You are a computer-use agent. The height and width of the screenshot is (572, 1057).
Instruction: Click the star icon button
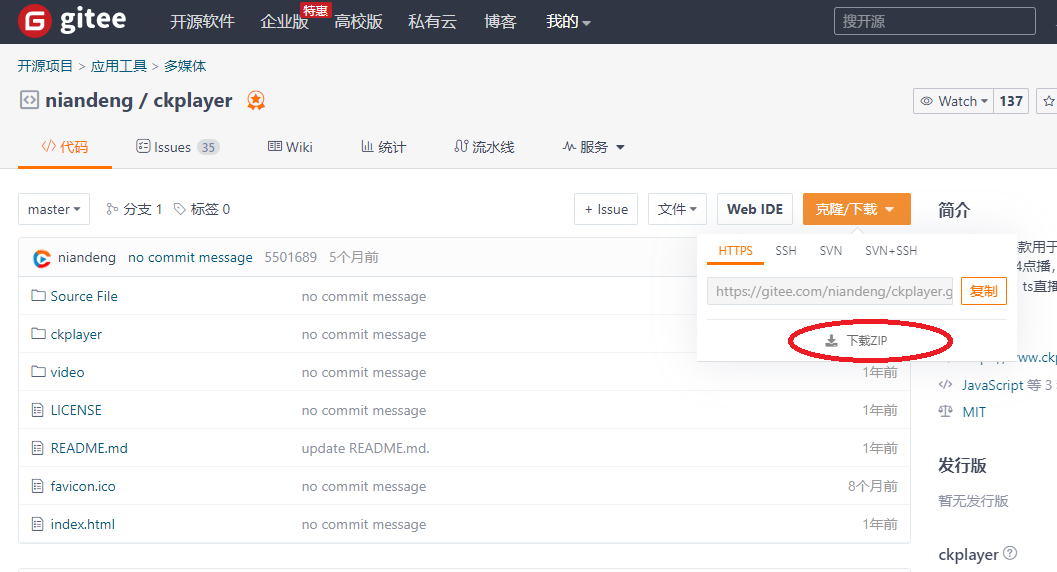click(x=1048, y=101)
